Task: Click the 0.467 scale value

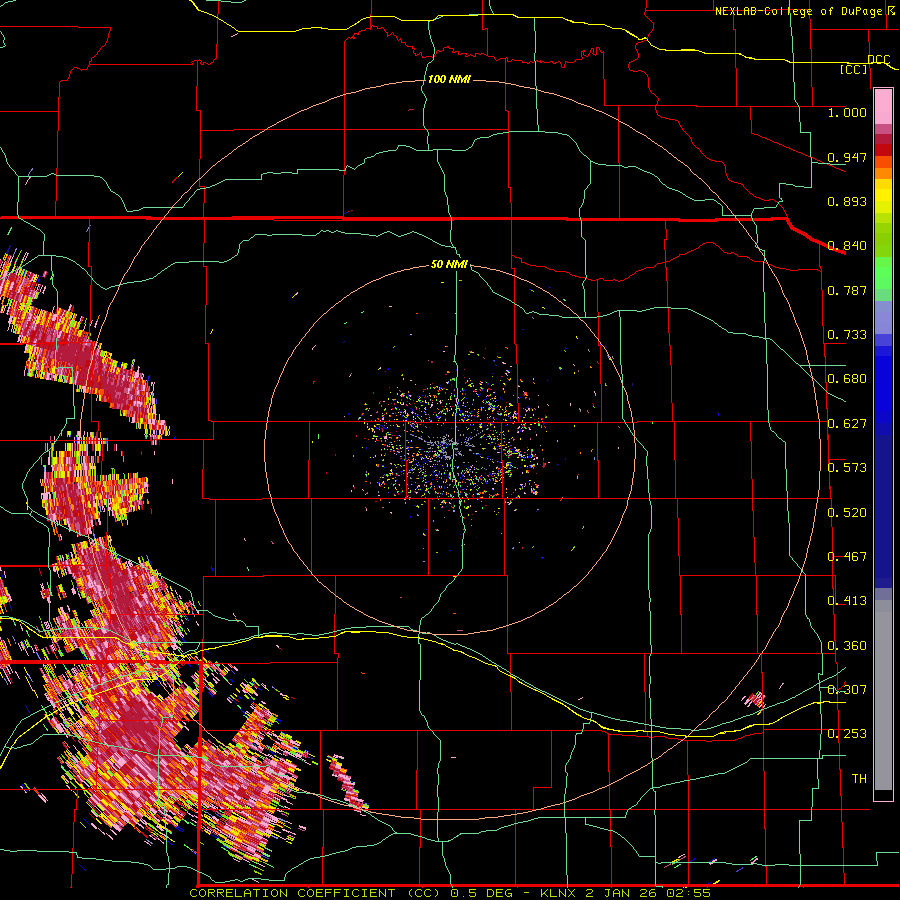Action: (x=847, y=557)
